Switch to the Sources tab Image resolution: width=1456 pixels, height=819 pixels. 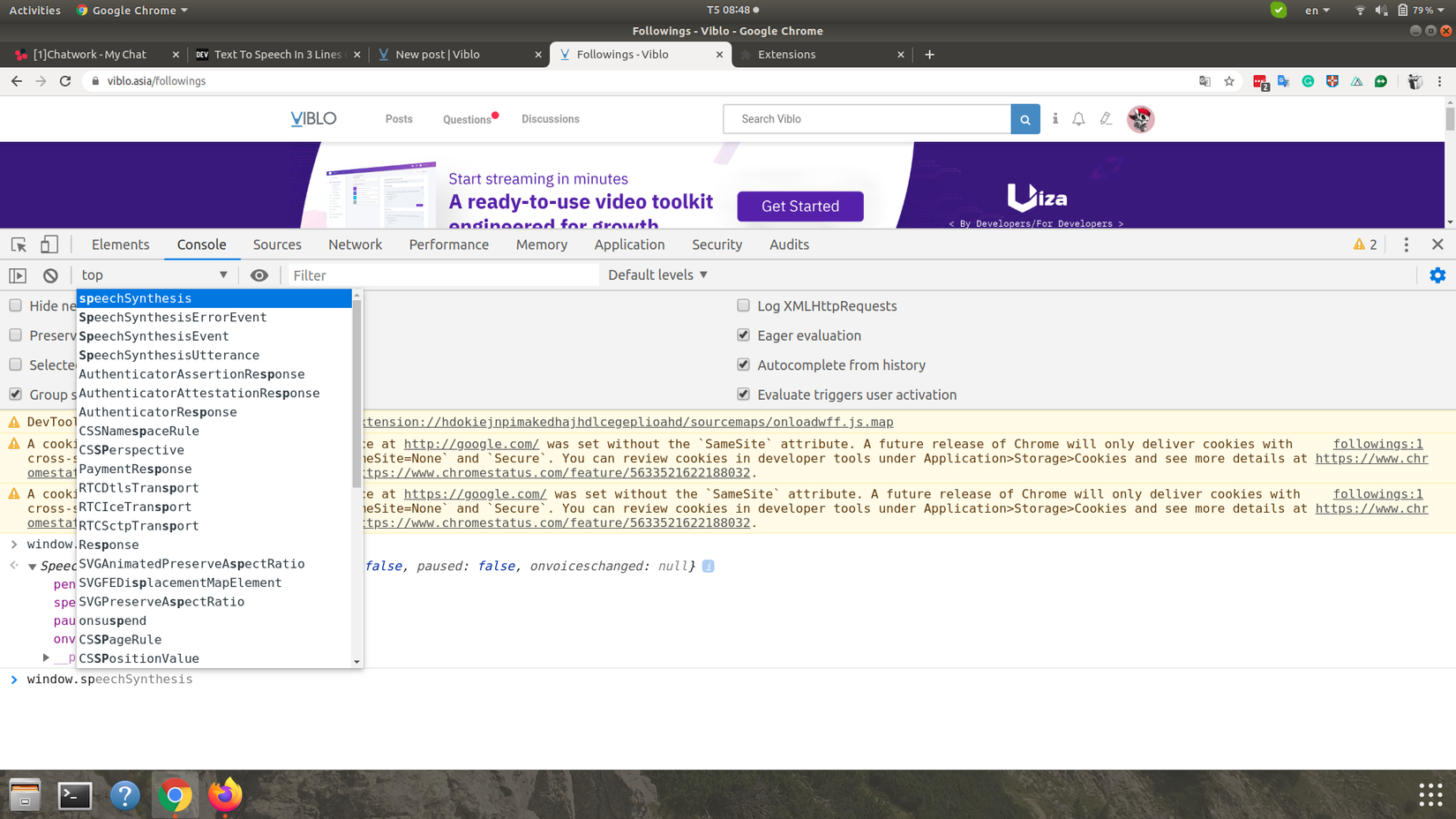point(277,244)
